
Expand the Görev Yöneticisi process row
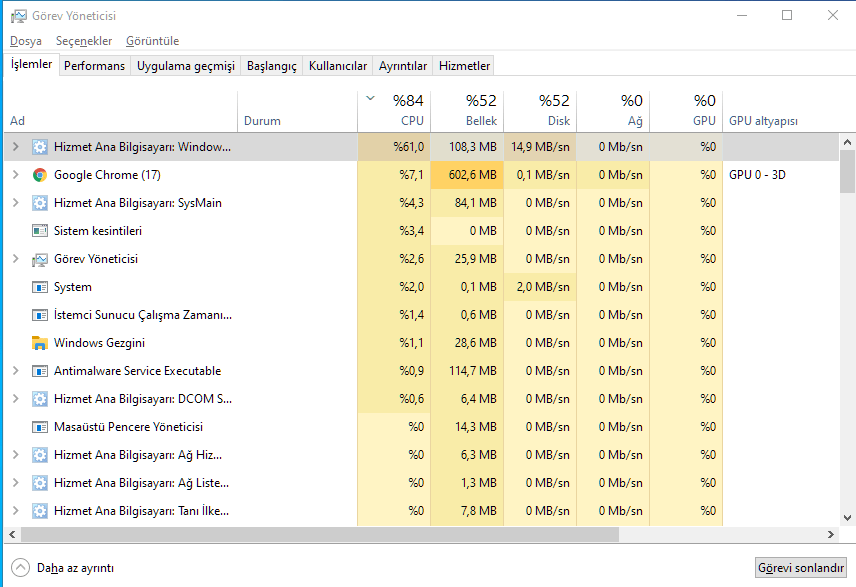pos(16,259)
